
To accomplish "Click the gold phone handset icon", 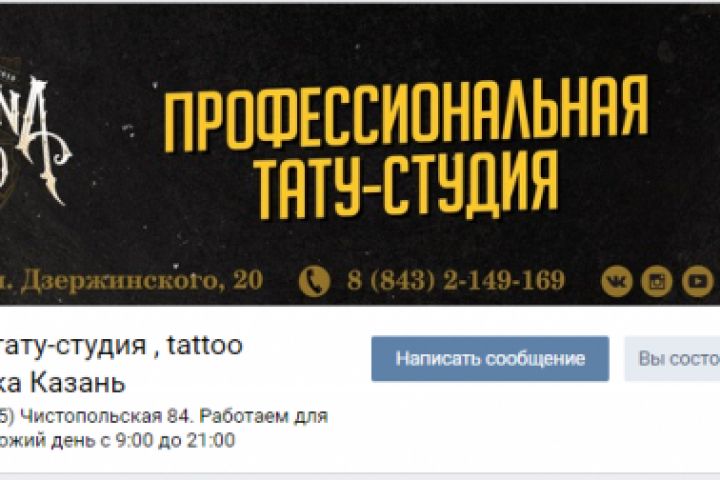I will 315,281.
